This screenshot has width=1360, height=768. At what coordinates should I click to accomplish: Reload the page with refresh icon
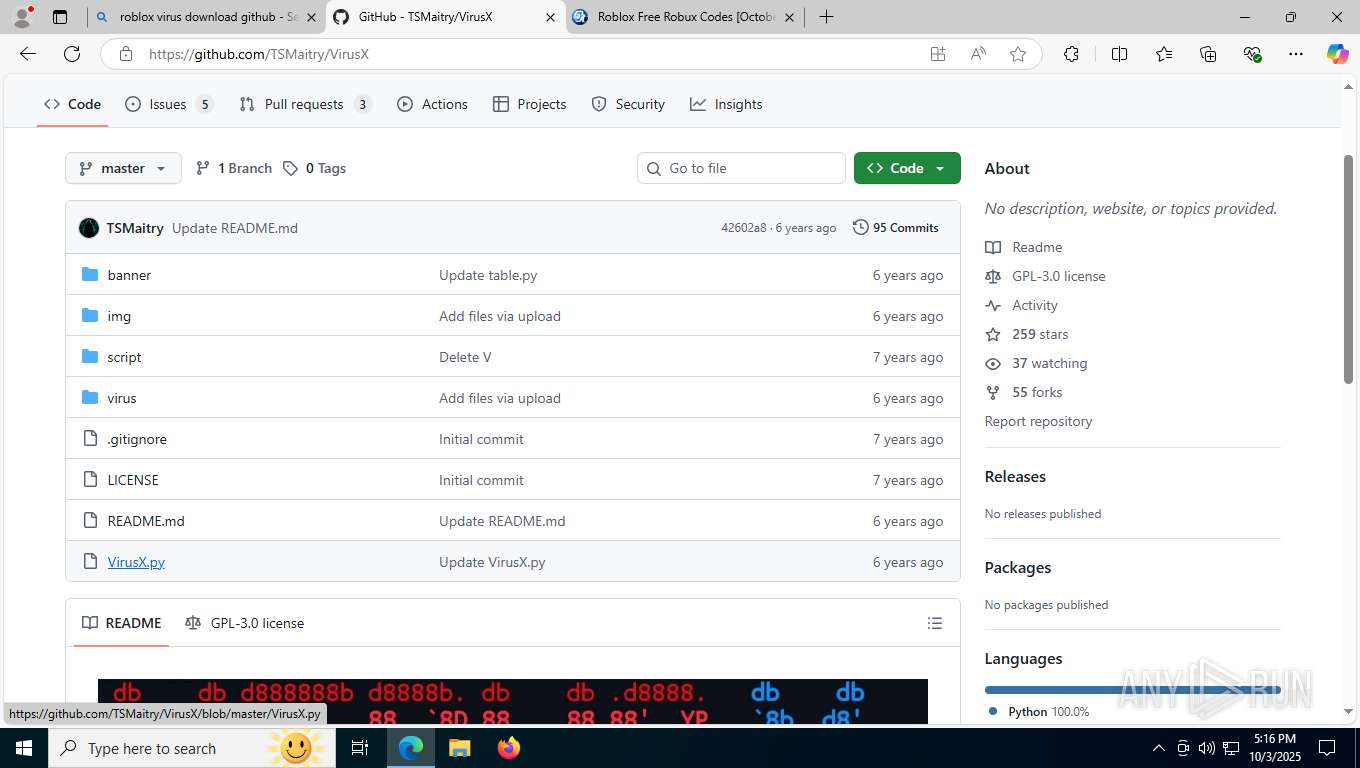coord(72,54)
